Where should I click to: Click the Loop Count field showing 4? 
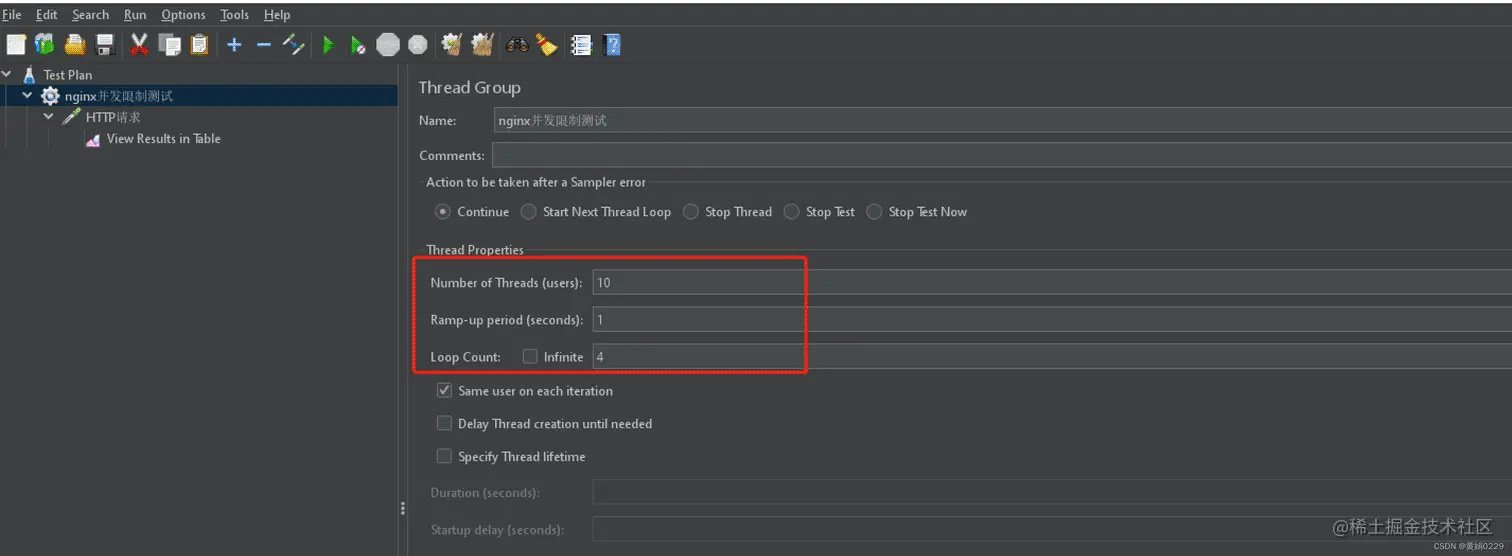tap(1052, 356)
